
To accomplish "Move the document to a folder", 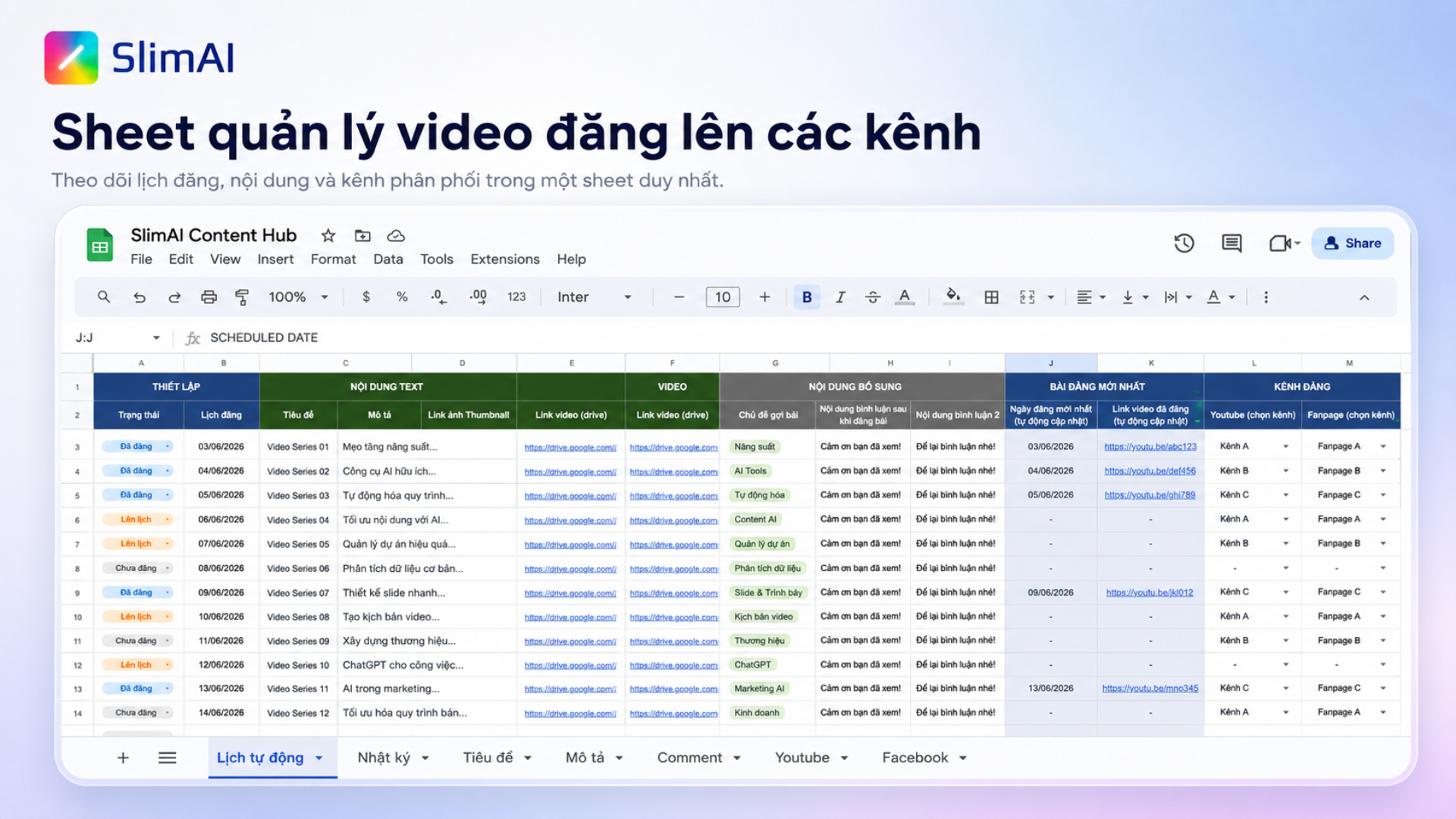I will (x=362, y=236).
